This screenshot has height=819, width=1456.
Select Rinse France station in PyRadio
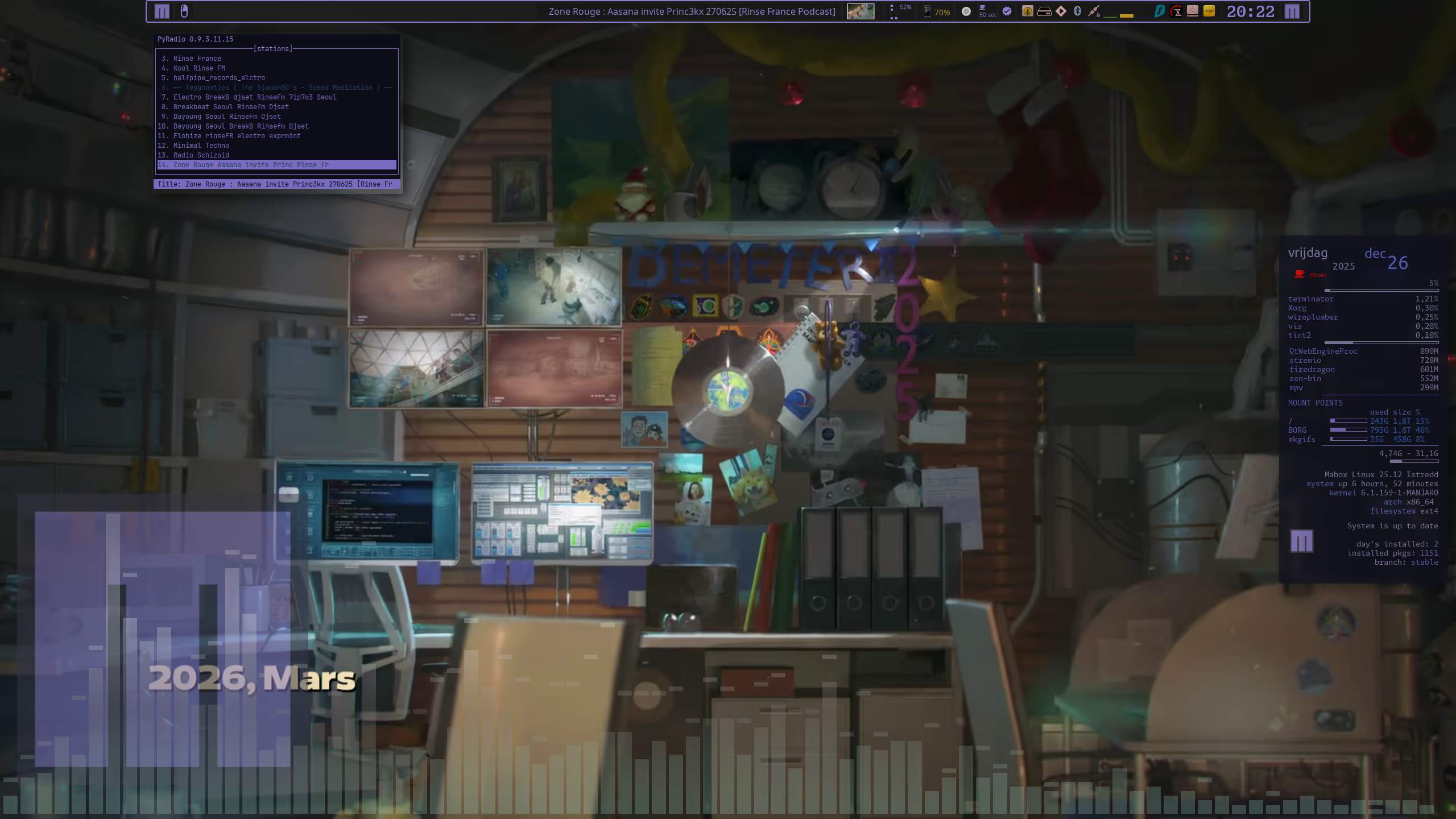(x=197, y=59)
